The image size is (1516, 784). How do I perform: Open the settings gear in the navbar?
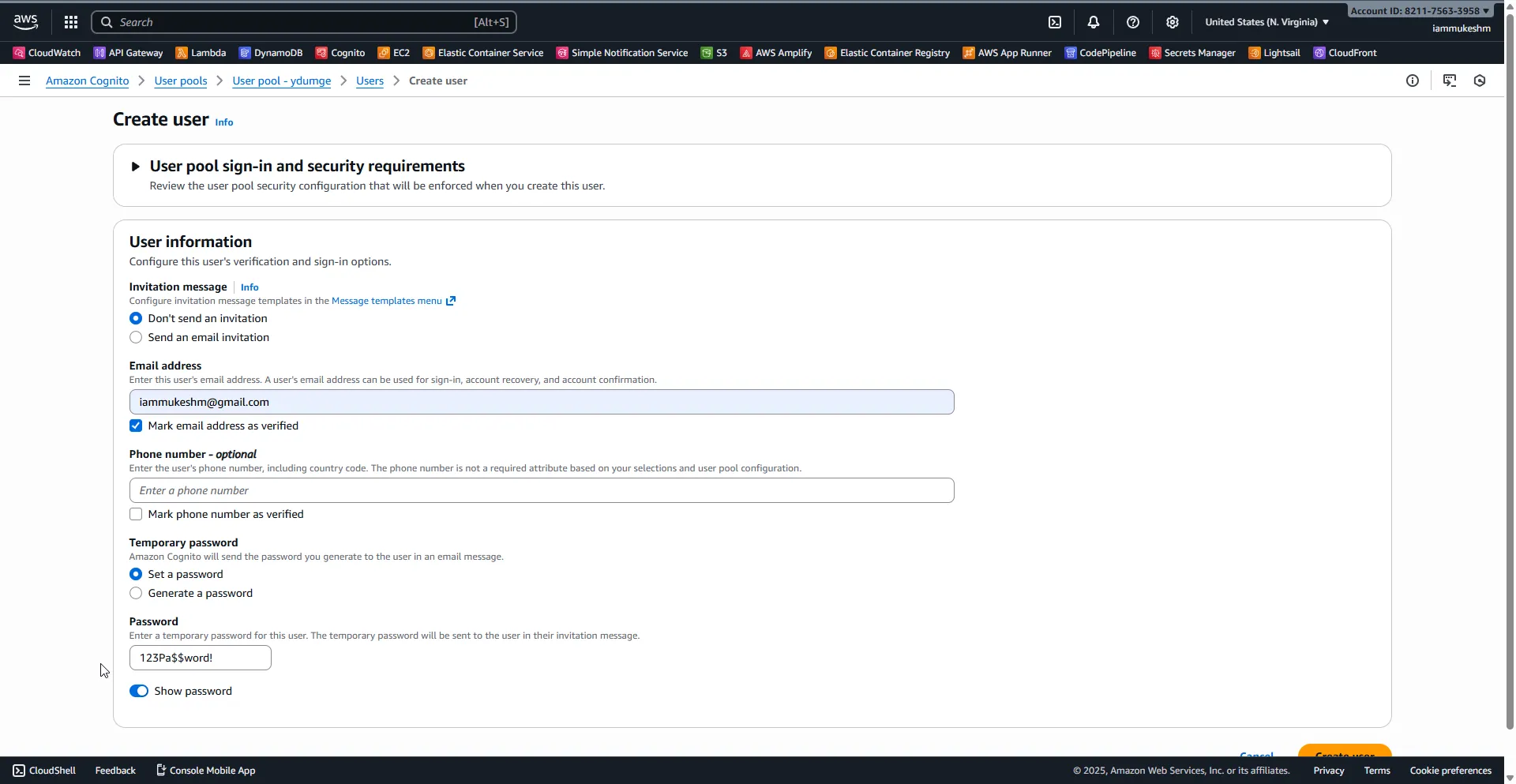(1172, 21)
